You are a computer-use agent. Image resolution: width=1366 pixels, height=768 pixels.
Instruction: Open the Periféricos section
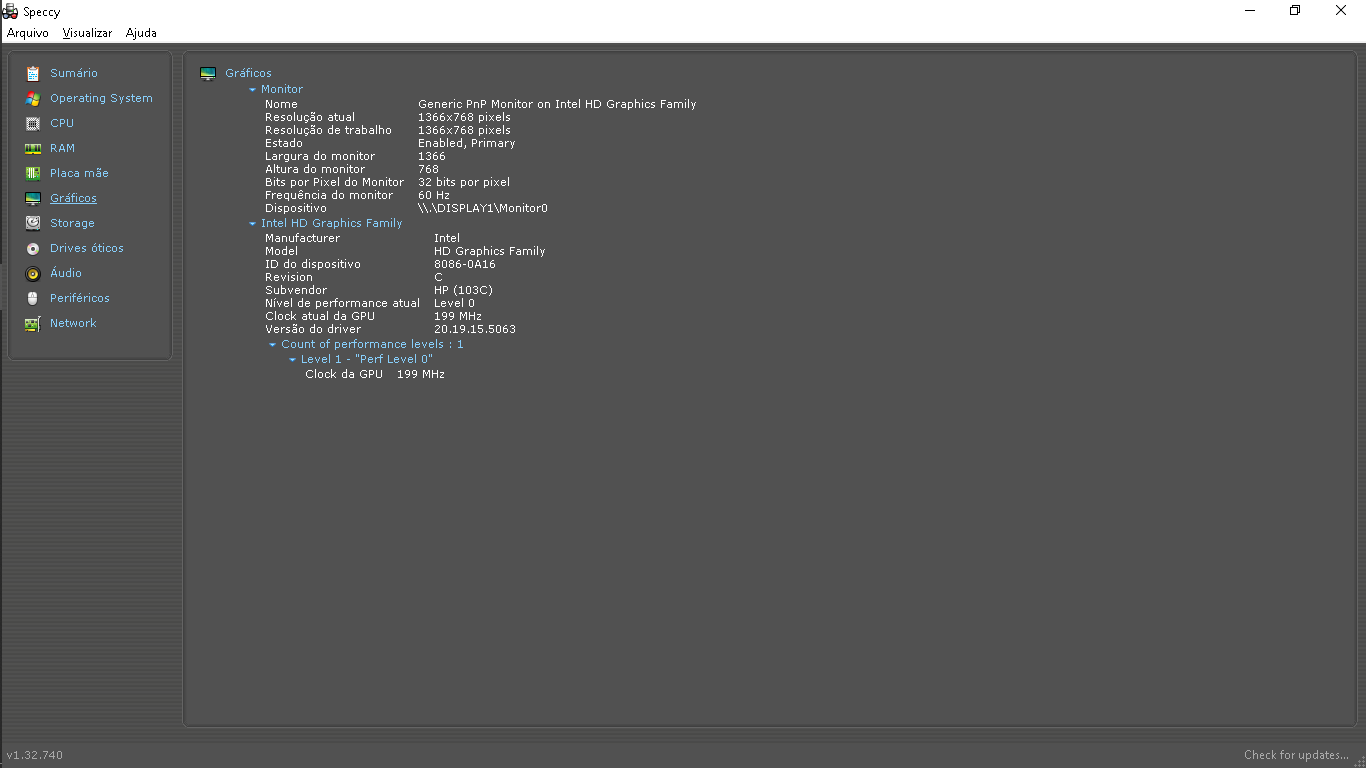[x=80, y=298]
